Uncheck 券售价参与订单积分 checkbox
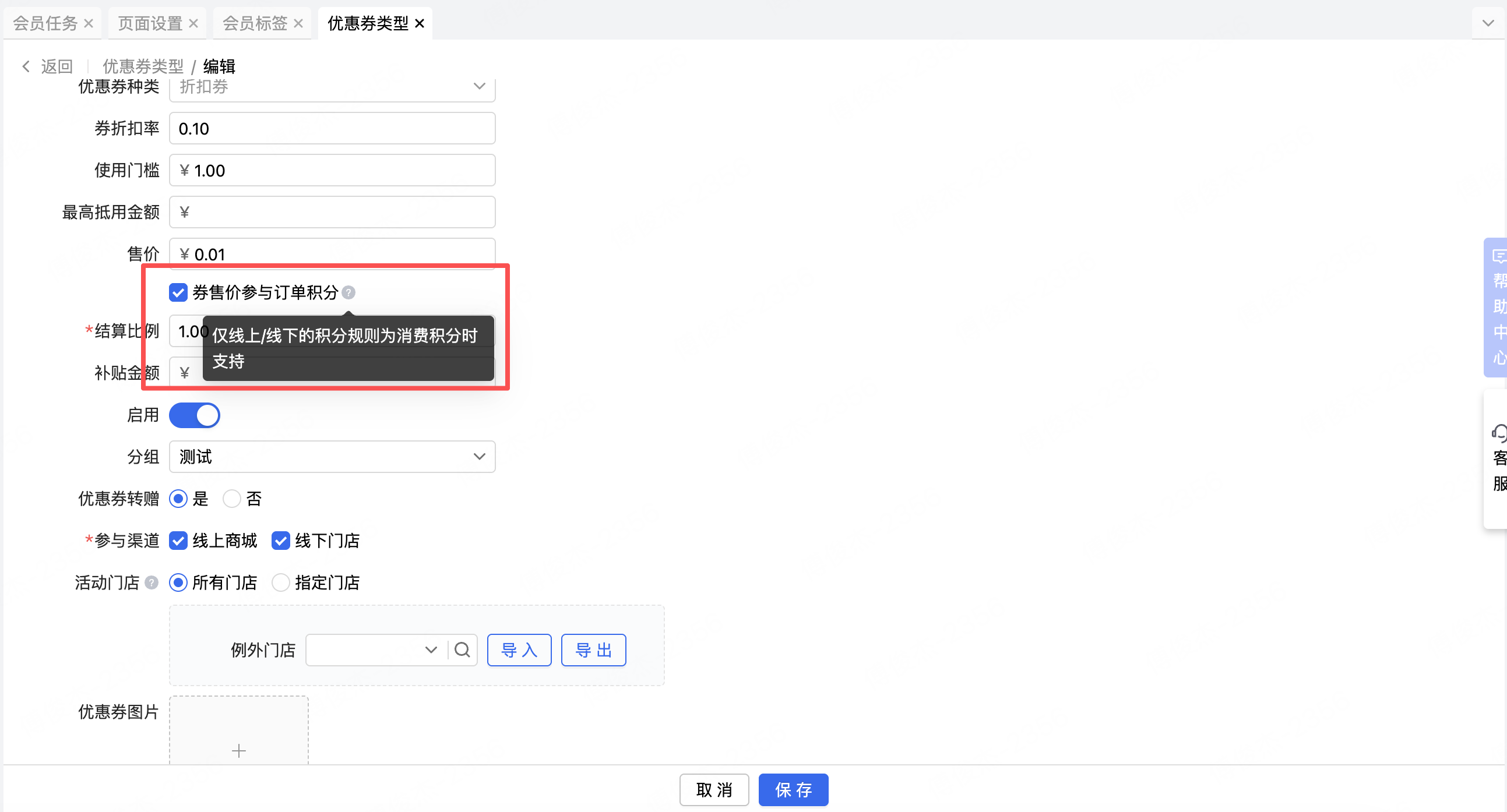The image size is (1507, 812). pos(178,292)
